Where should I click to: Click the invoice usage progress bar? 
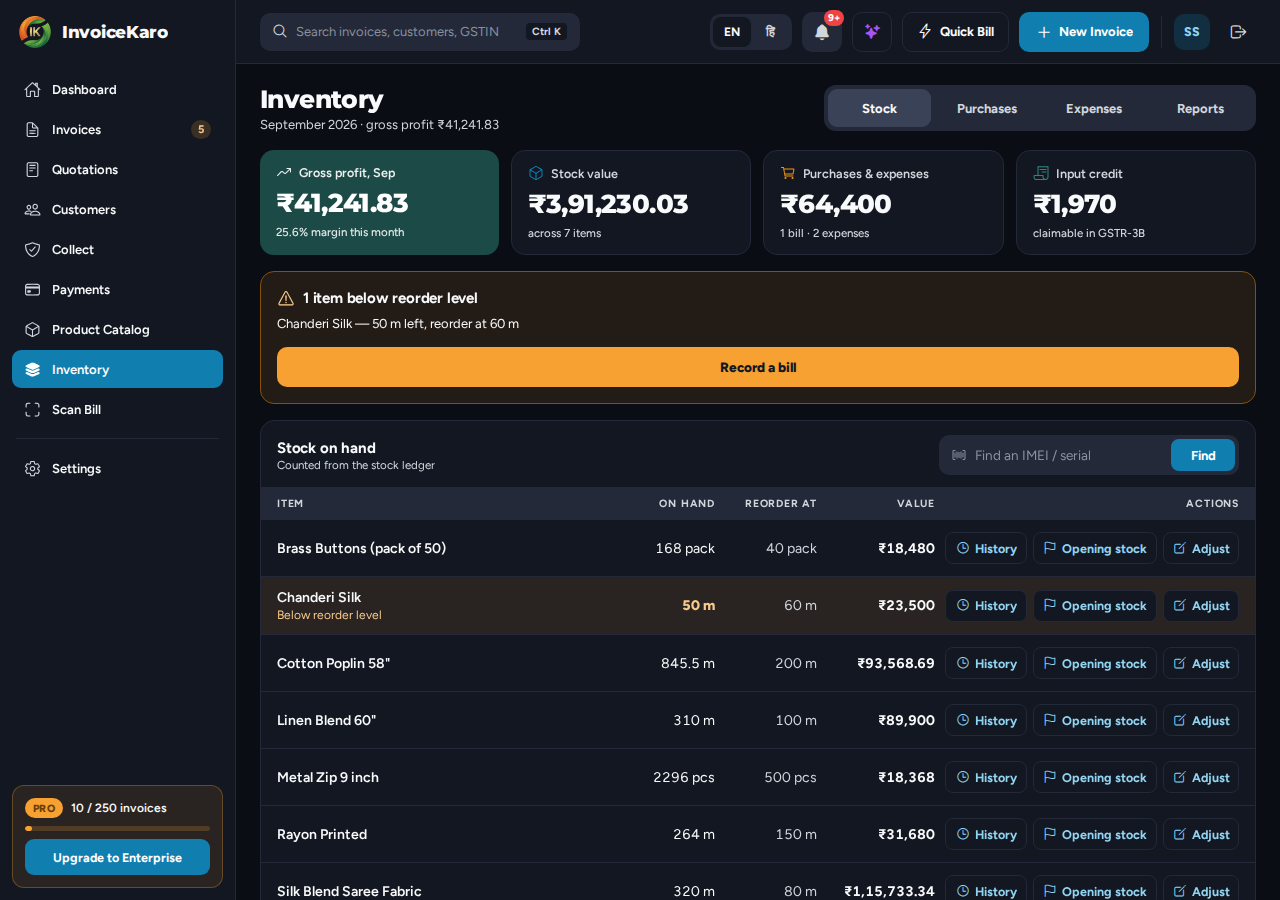(x=117, y=828)
